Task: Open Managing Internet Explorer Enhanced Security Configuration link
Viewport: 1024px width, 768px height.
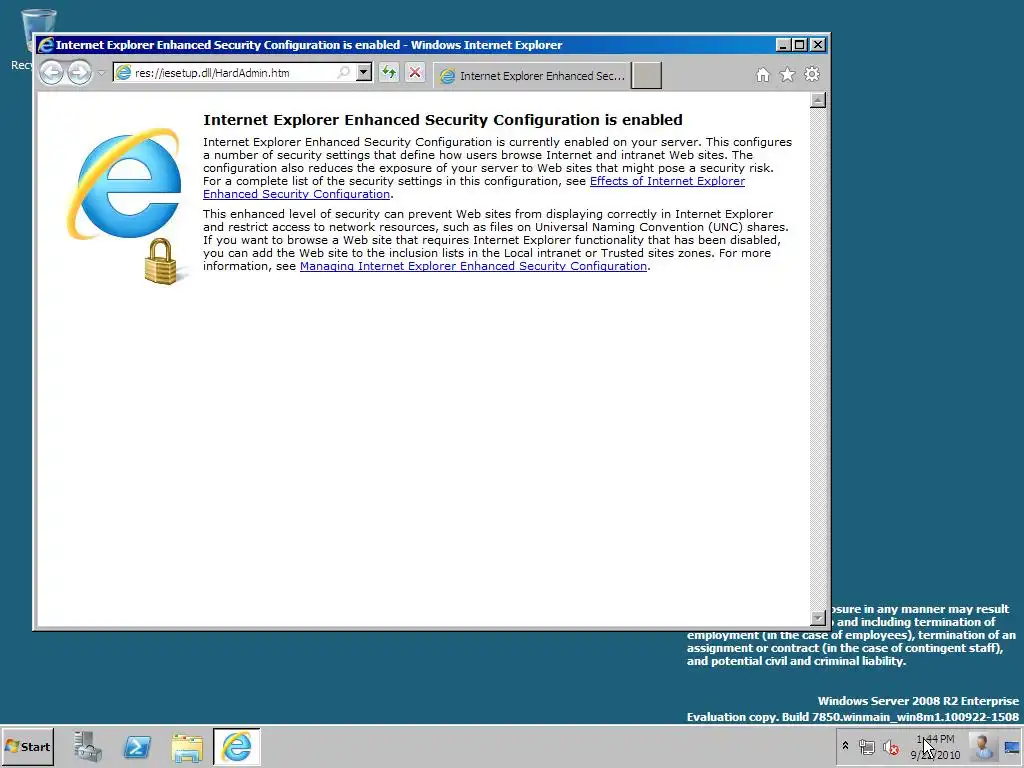Action: point(473,266)
